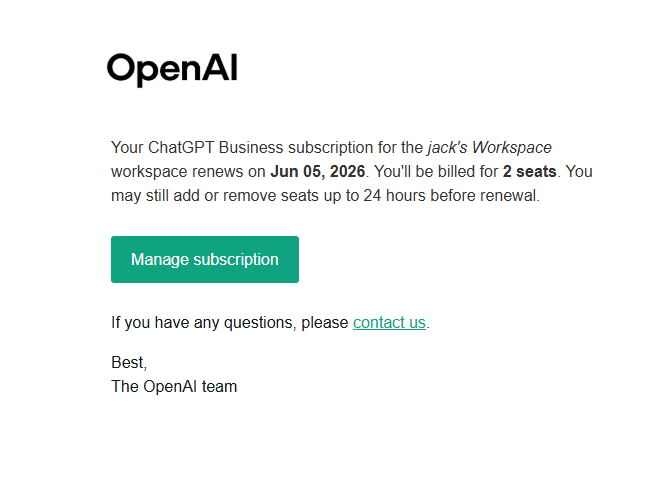Click the workspace renews on phrase
This screenshot has height=489, width=661.
click(188, 172)
